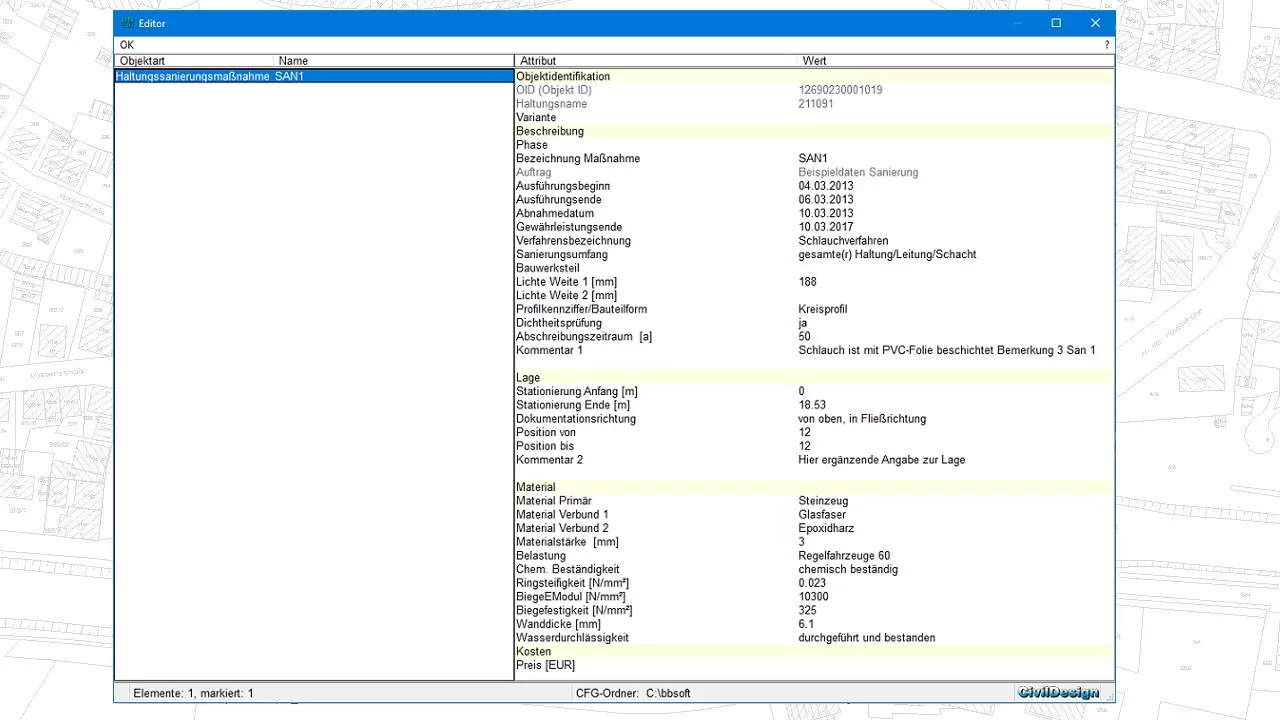Select the Haltungssanierungsmaßnahme SAN1 row
1280x720 pixels.
(x=314, y=76)
